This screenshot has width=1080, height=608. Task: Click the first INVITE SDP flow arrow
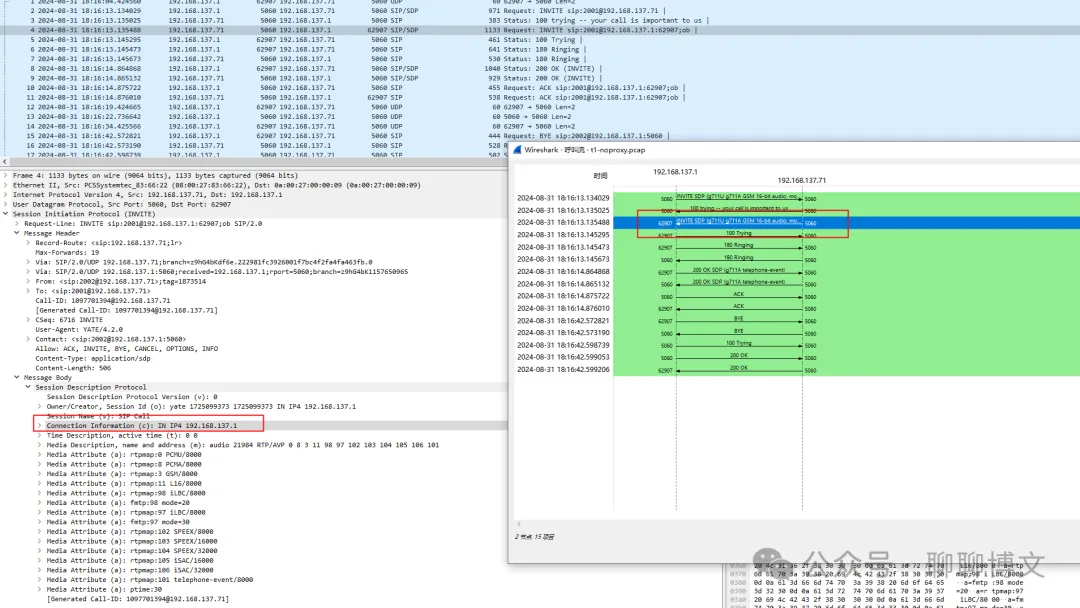pyautogui.click(x=738, y=198)
